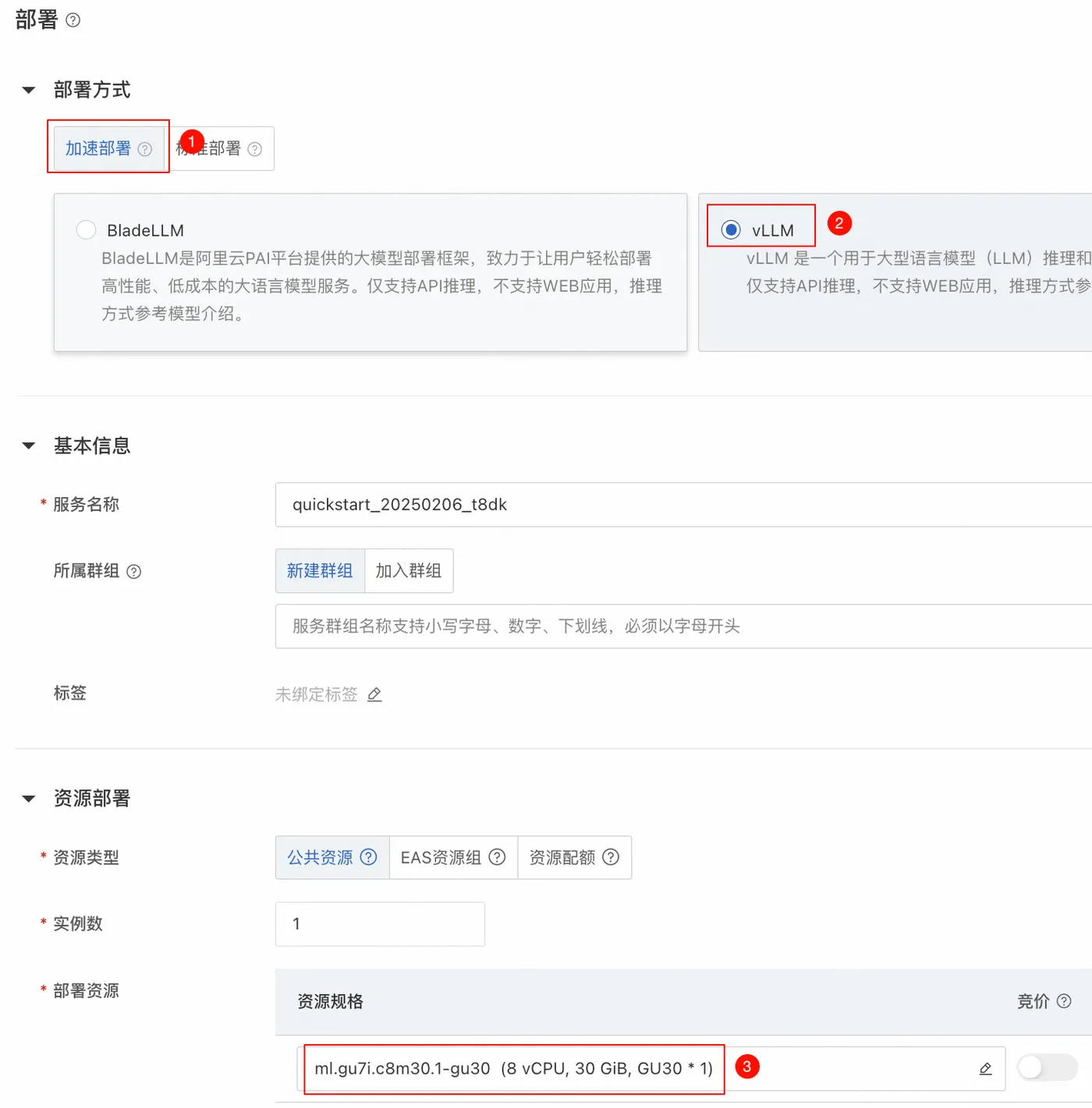Click help icon next to 所属群组
Image resolution: width=1092 pixels, height=1108 pixels.
pyautogui.click(x=134, y=572)
